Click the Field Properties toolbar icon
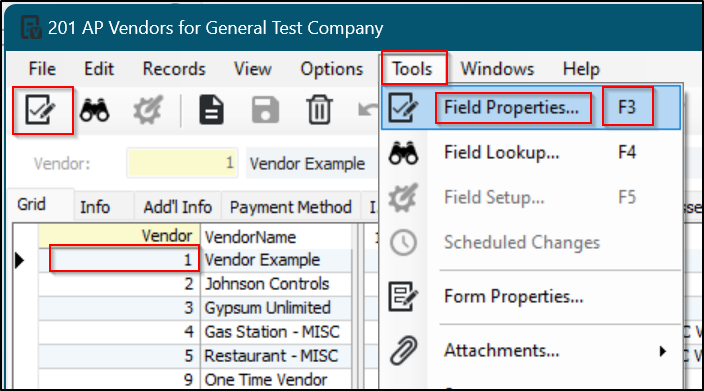 pyautogui.click(x=41, y=110)
